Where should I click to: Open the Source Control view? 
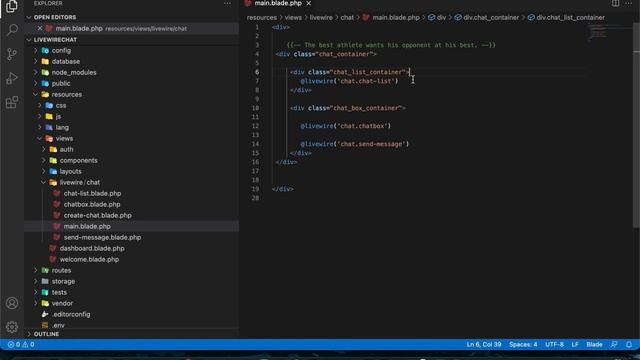[12, 54]
